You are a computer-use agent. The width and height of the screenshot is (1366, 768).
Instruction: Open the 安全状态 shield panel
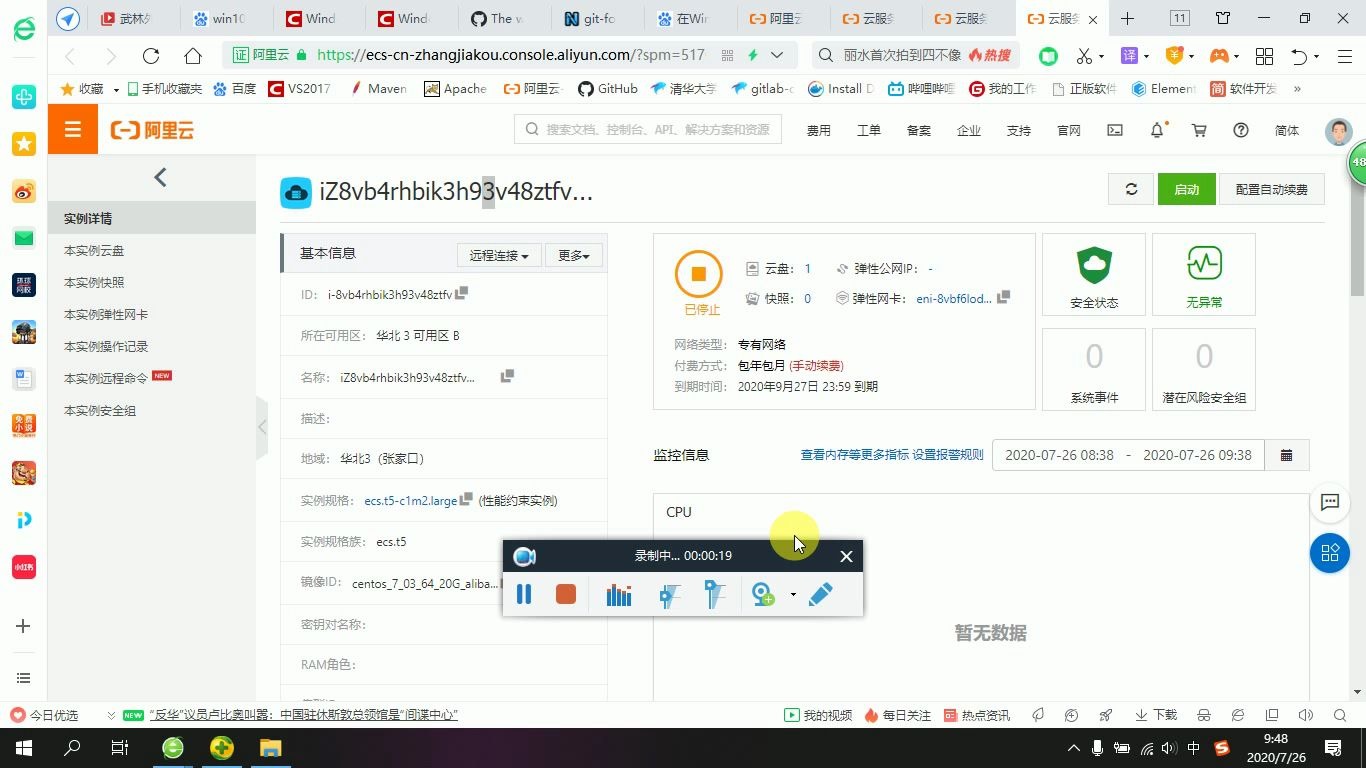click(1093, 274)
